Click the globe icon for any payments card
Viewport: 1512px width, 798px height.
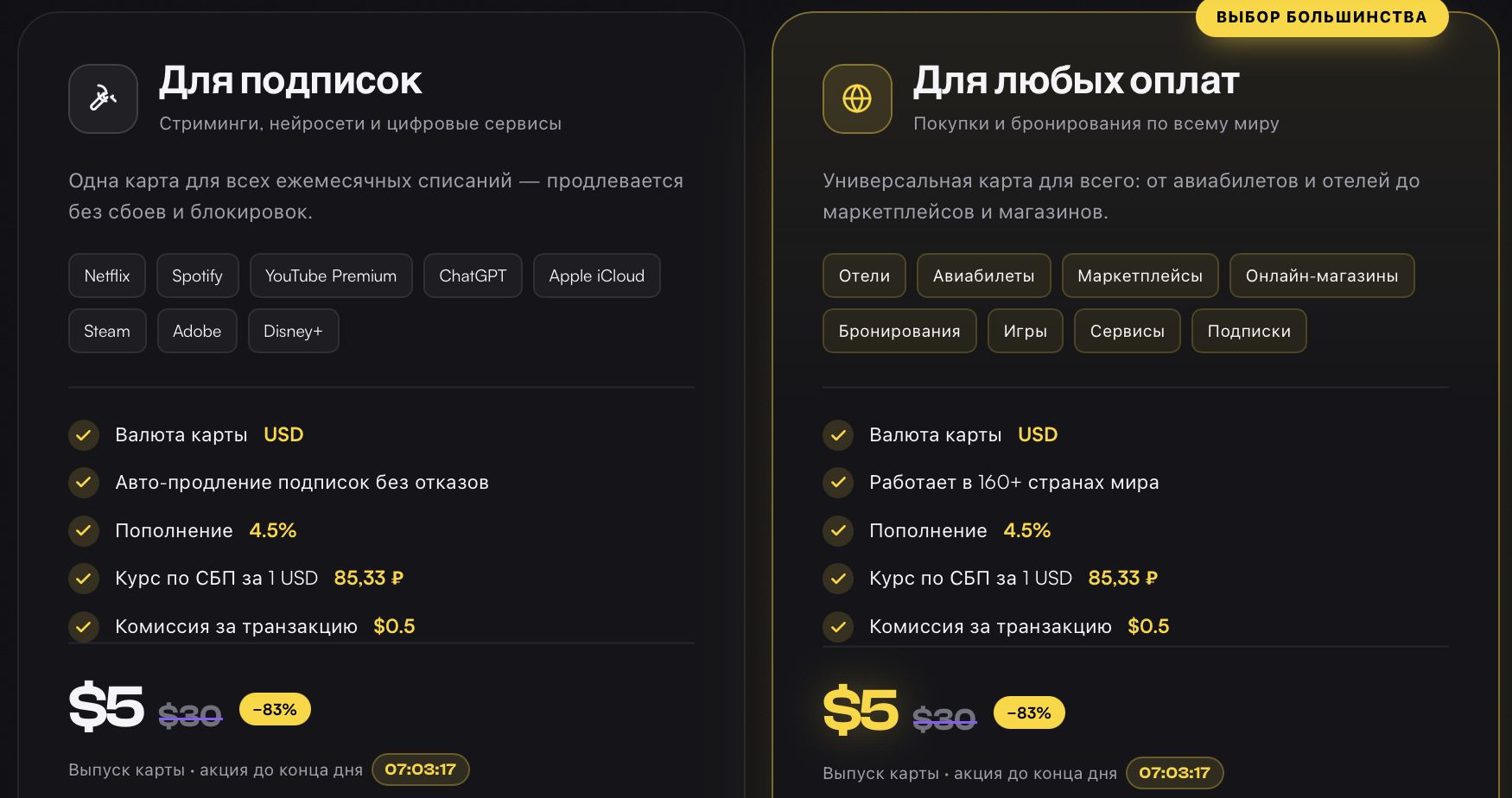[x=857, y=98]
